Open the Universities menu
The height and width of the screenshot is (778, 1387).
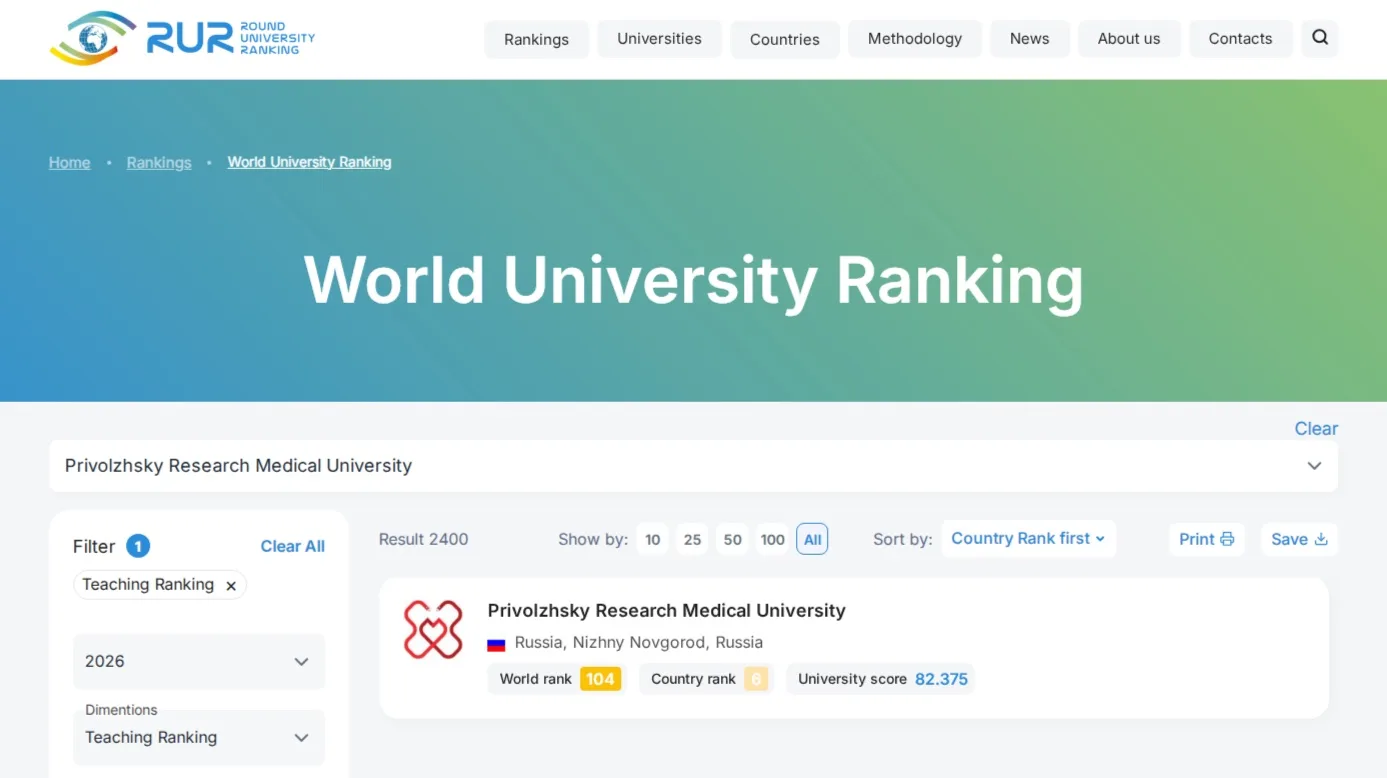point(659,39)
